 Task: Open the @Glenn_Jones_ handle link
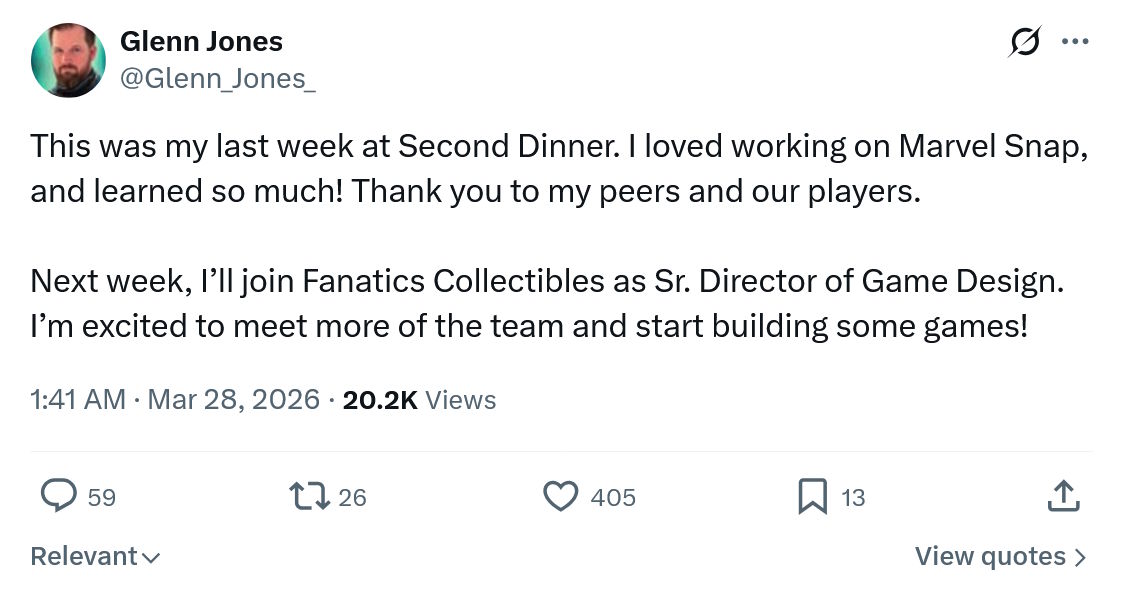click(217, 78)
